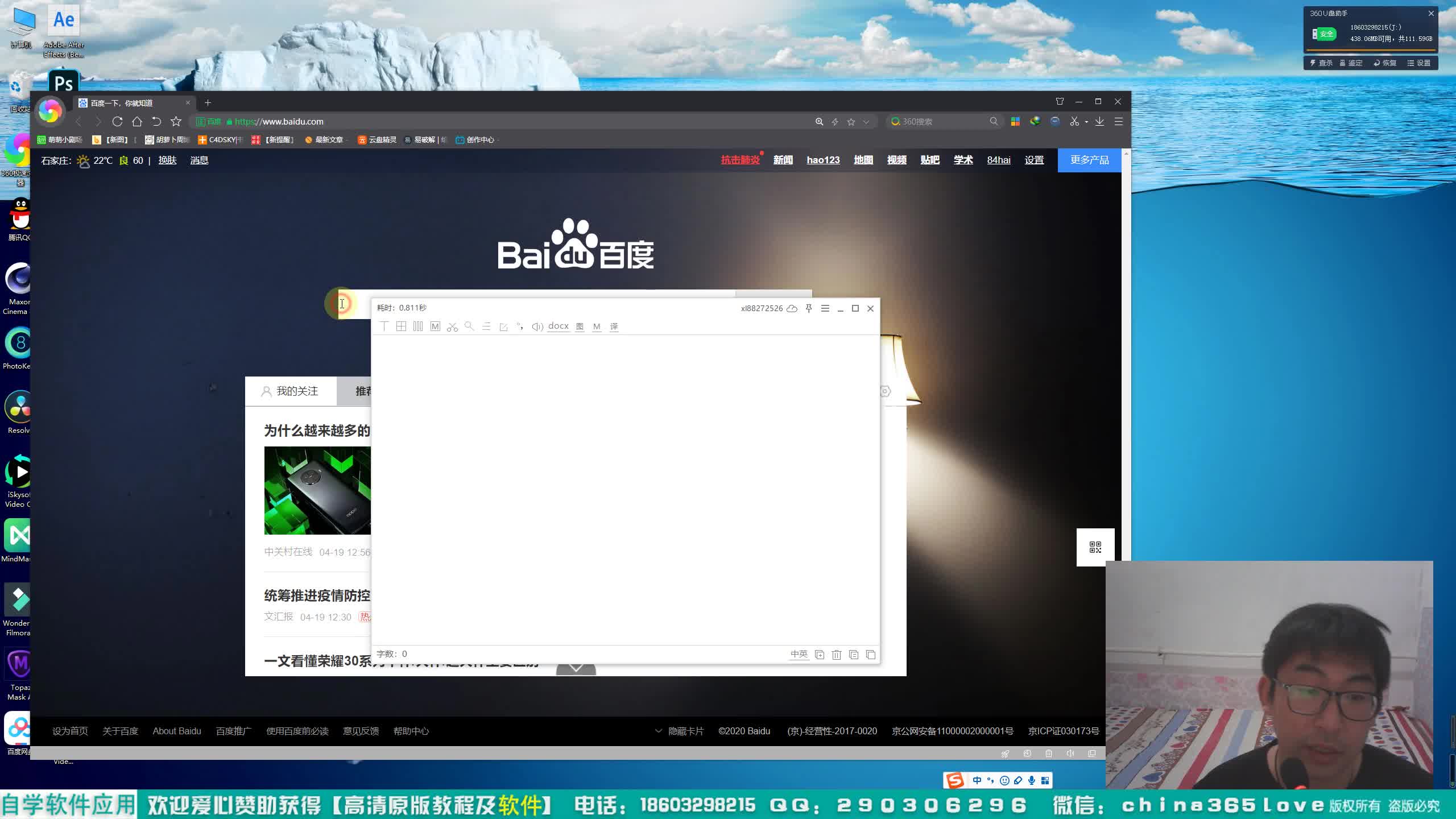
Task: Click the translate 译 icon
Action: (614, 326)
